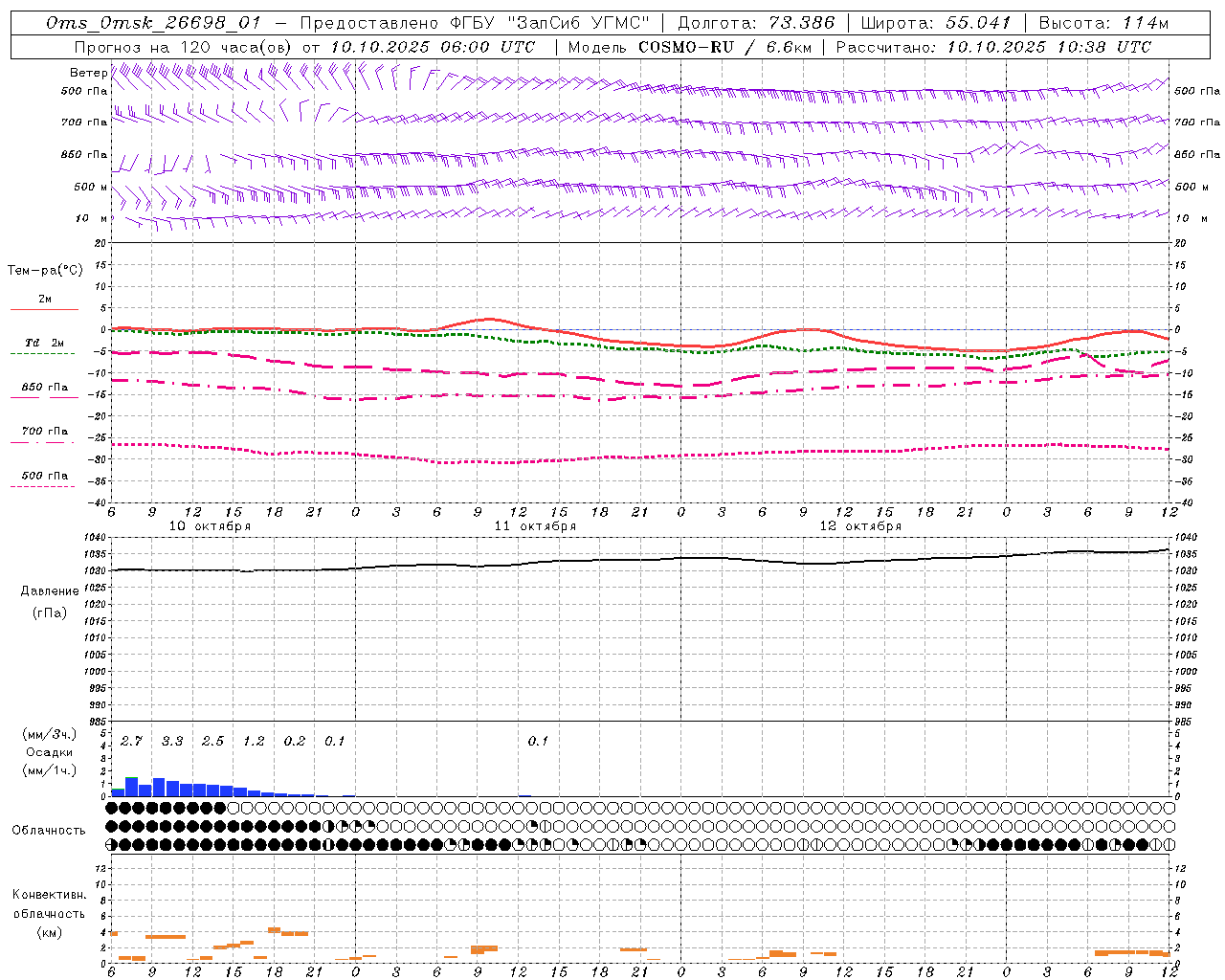Click the 10 м wind level label on left
The width and height of the screenshot is (1225, 980).
(x=92, y=219)
